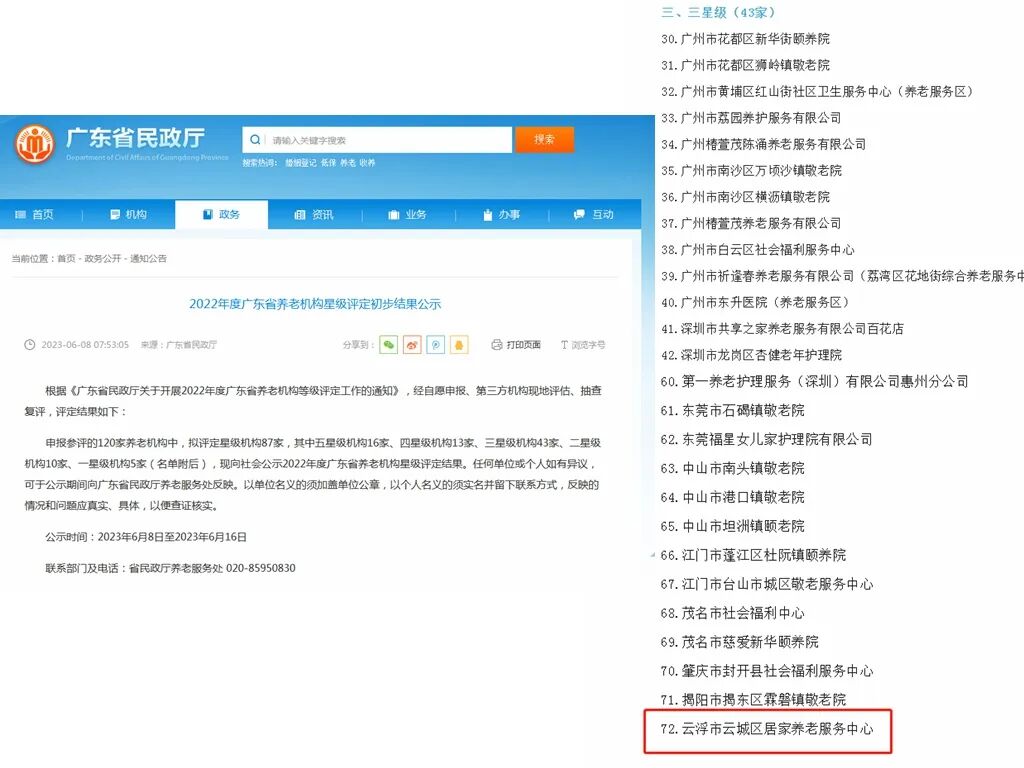Switch to the 资讯 navigation tab

tap(316, 213)
